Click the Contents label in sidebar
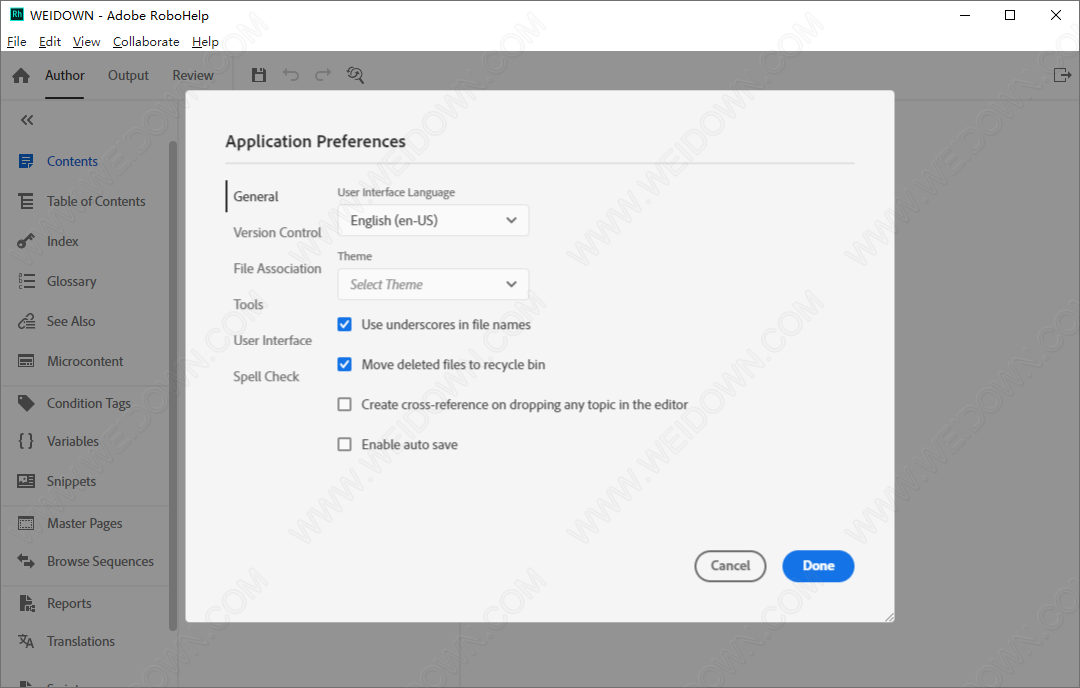This screenshot has height=688, width=1080. coord(72,161)
